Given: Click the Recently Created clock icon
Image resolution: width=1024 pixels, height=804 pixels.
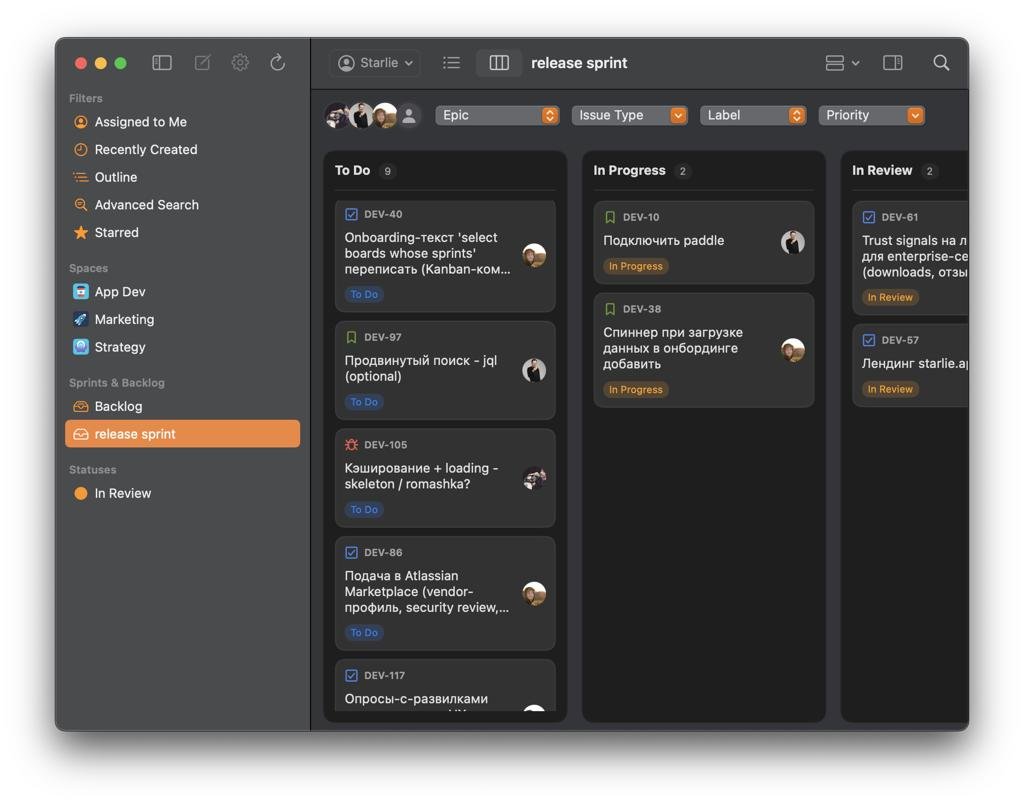Looking at the screenshot, I should pos(80,150).
